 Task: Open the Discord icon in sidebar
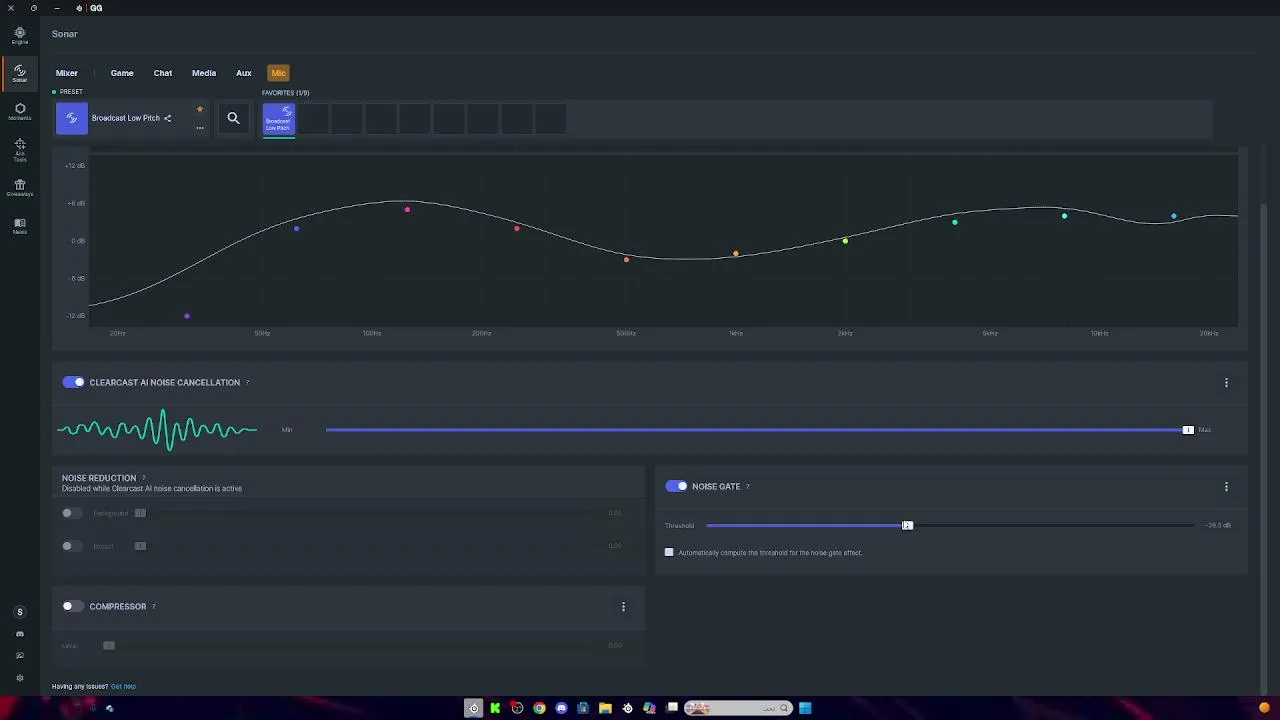click(19, 634)
